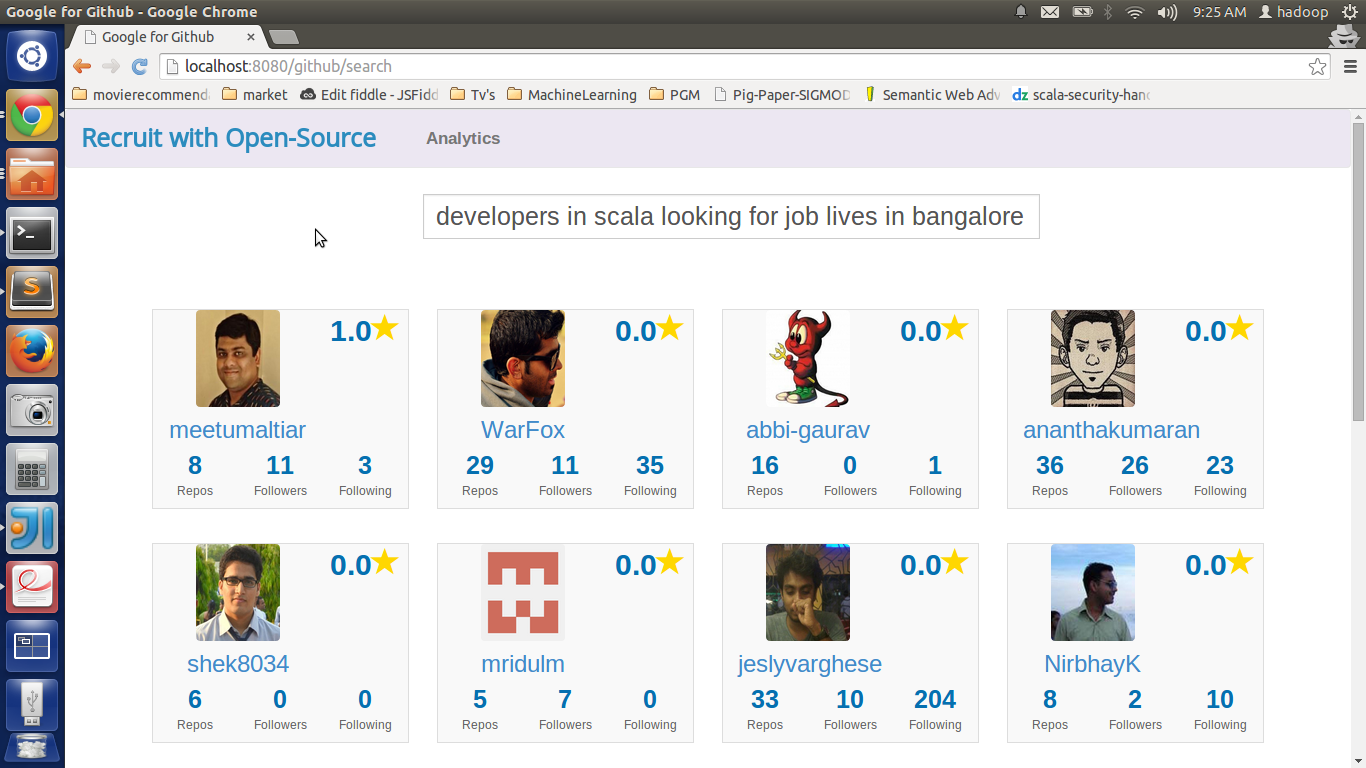Viewport: 1366px width, 768px height.
Task: Open the Analytics nav item
Action: (x=463, y=138)
